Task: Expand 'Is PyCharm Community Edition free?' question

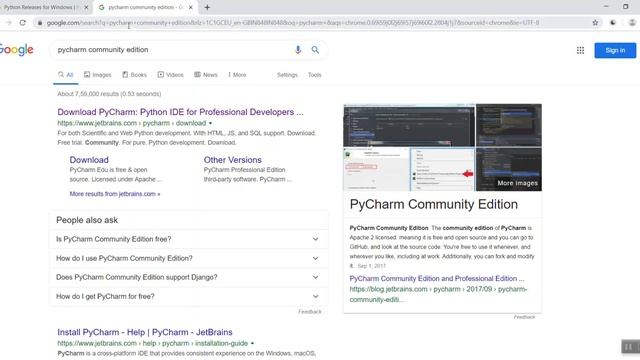Action: [x=189, y=239]
